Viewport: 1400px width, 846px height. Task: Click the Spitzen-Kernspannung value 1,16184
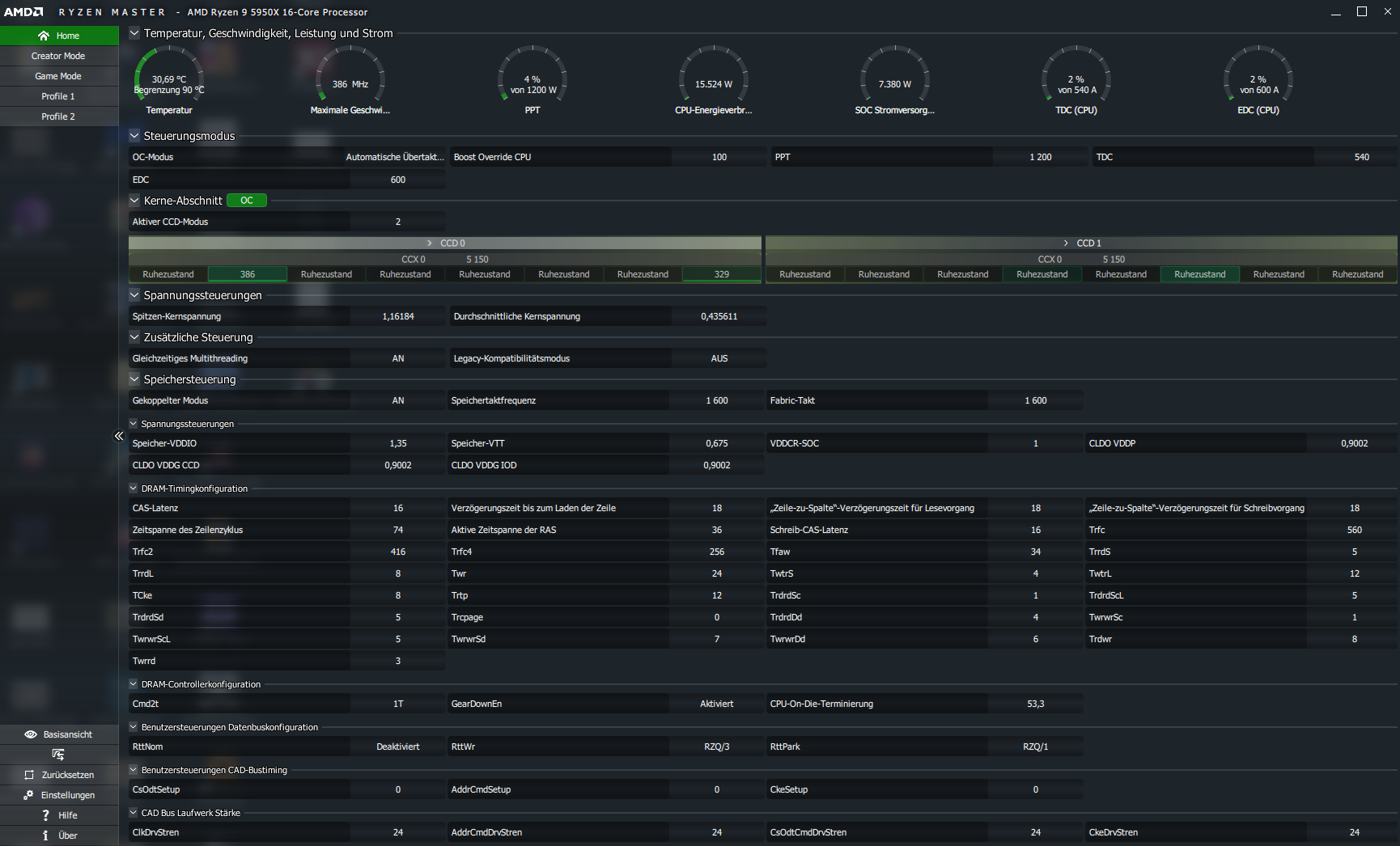coord(398,316)
